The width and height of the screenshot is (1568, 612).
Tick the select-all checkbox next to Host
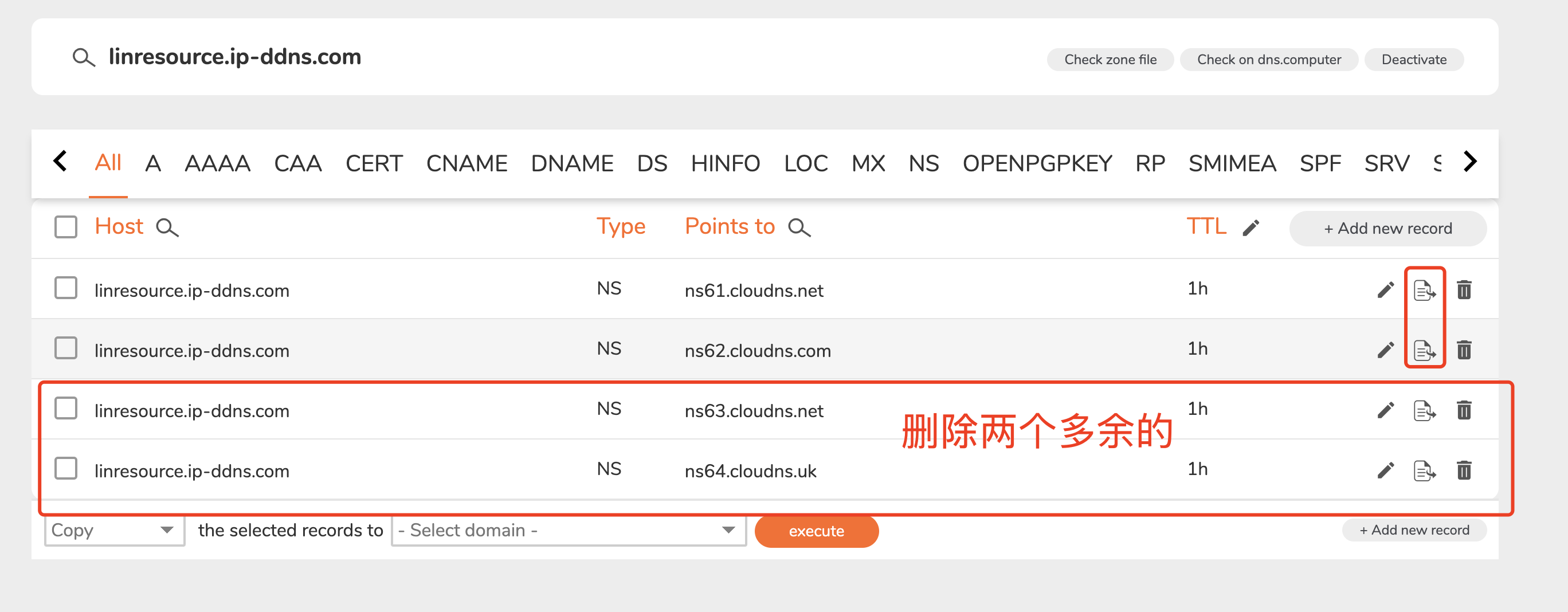pos(66,227)
